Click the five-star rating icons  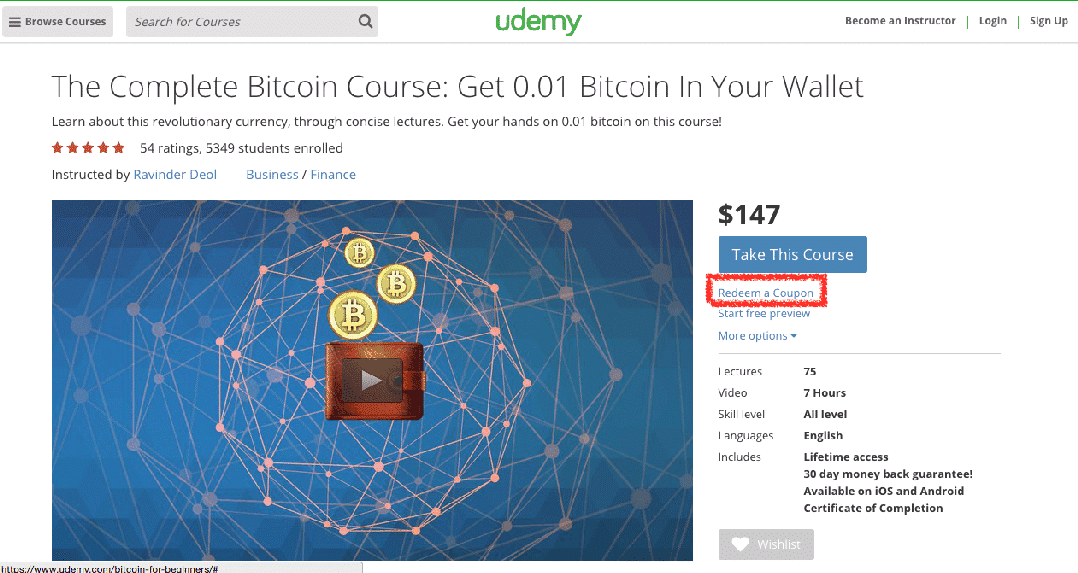88,148
